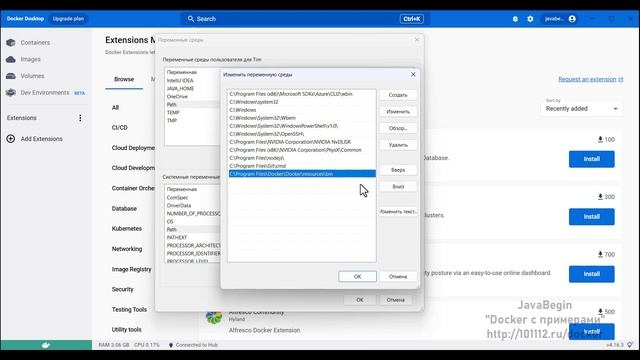The height and width of the screenshot is (360, 640).
Task: Click the 'Изменить текст...' button
Action: (x=398, y=211)
